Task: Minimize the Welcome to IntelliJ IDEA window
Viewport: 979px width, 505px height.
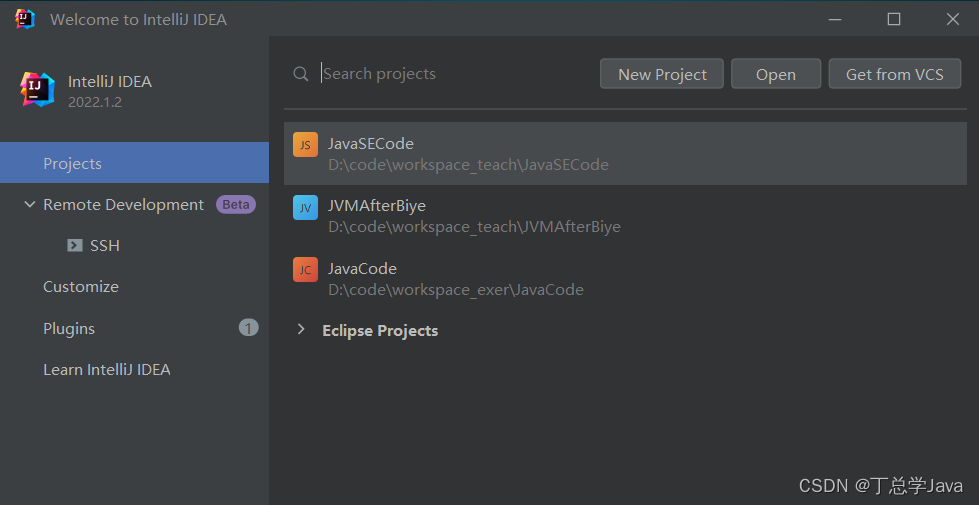Action: tap(835, 19)
